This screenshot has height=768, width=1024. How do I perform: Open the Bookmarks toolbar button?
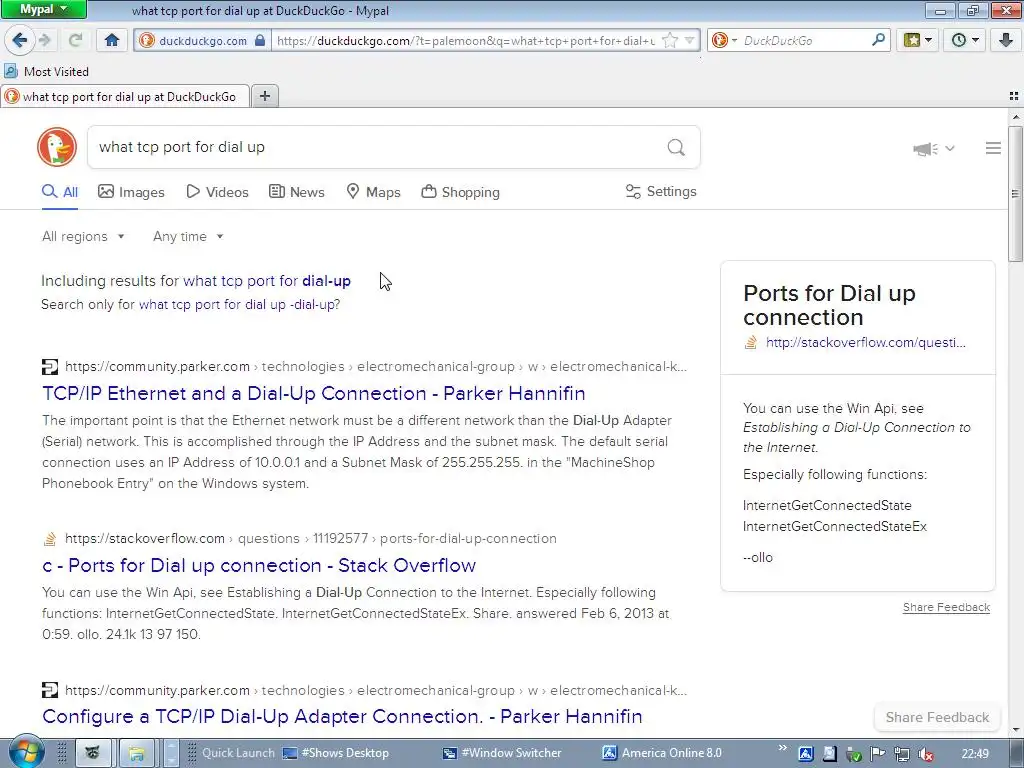pyautogui.click(x=918, y=40)
